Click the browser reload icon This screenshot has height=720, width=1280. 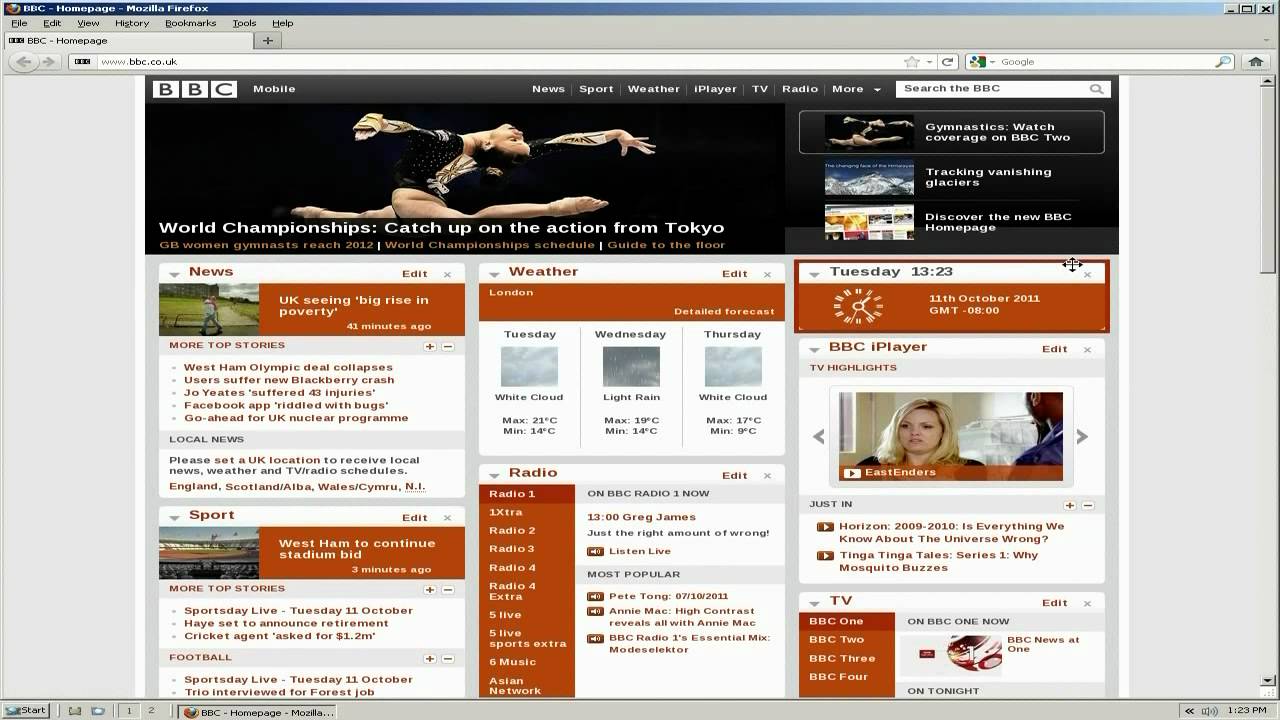[947, 61]
